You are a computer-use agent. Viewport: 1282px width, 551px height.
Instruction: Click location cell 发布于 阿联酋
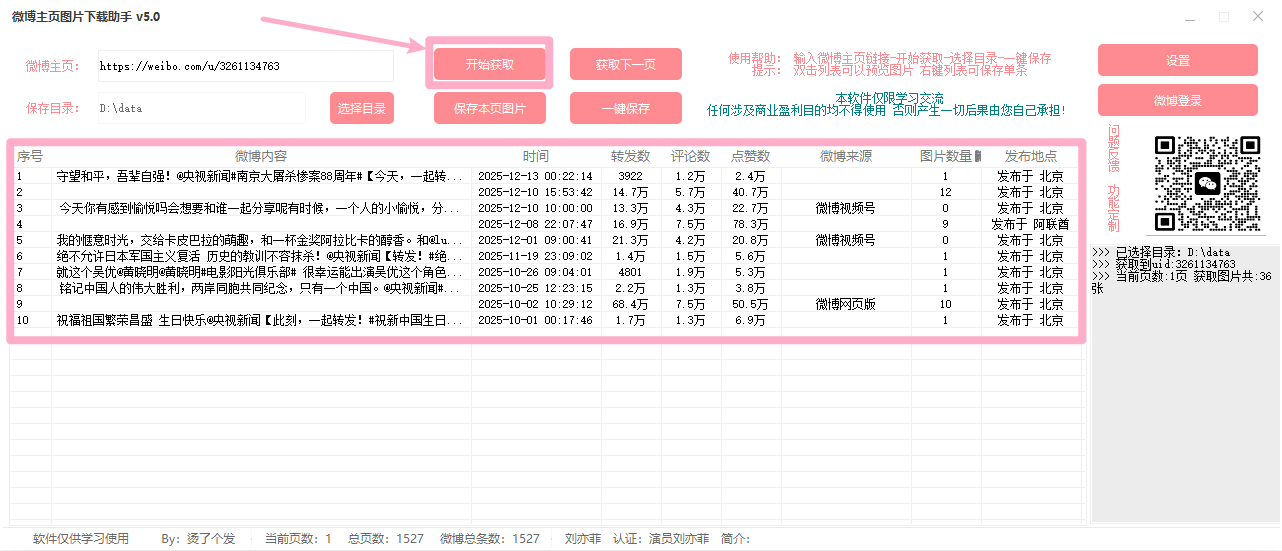1031,224
